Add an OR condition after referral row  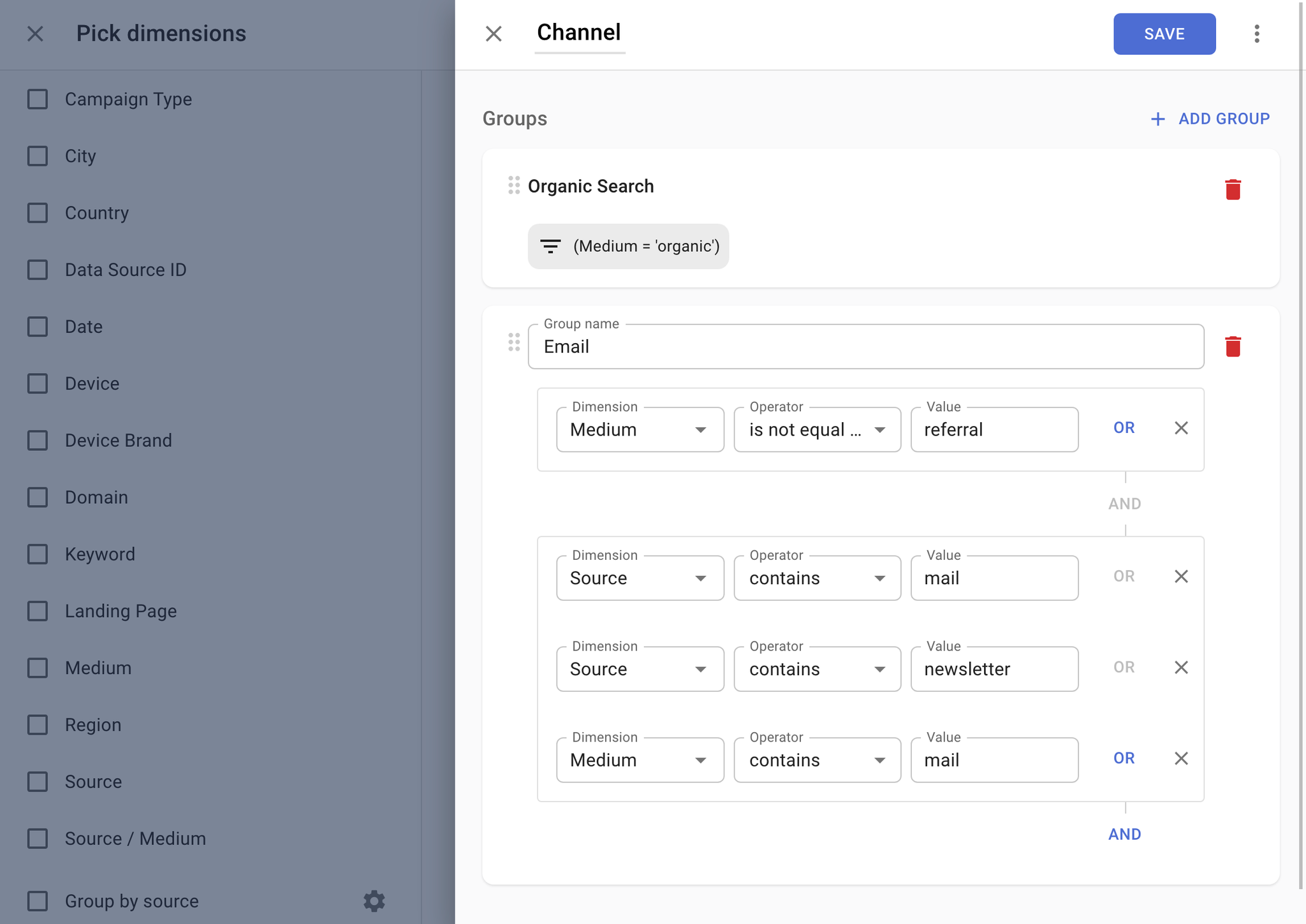(x=1124, y=428)
